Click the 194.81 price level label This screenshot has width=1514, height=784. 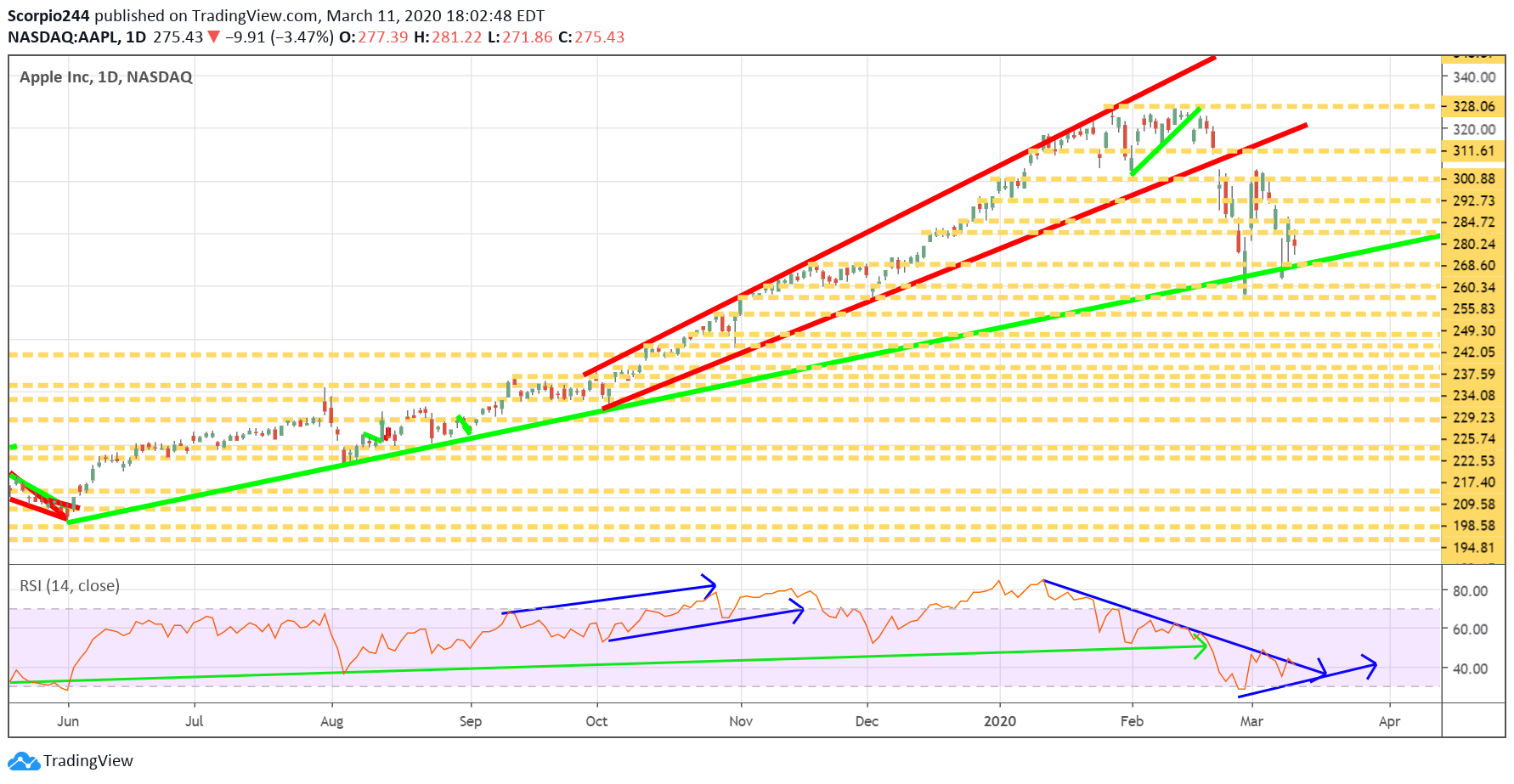[x=1474, y=548]
